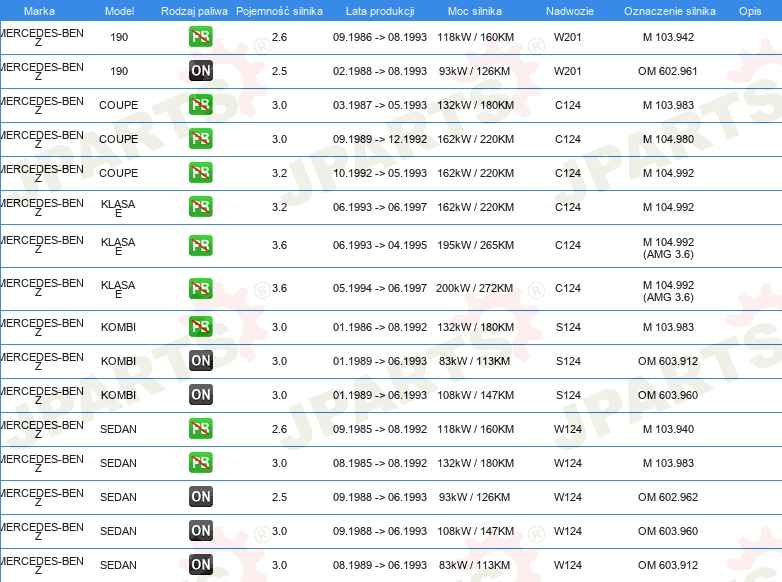Click COUPE in the M 104.980 row

click(x=119, y=139)
